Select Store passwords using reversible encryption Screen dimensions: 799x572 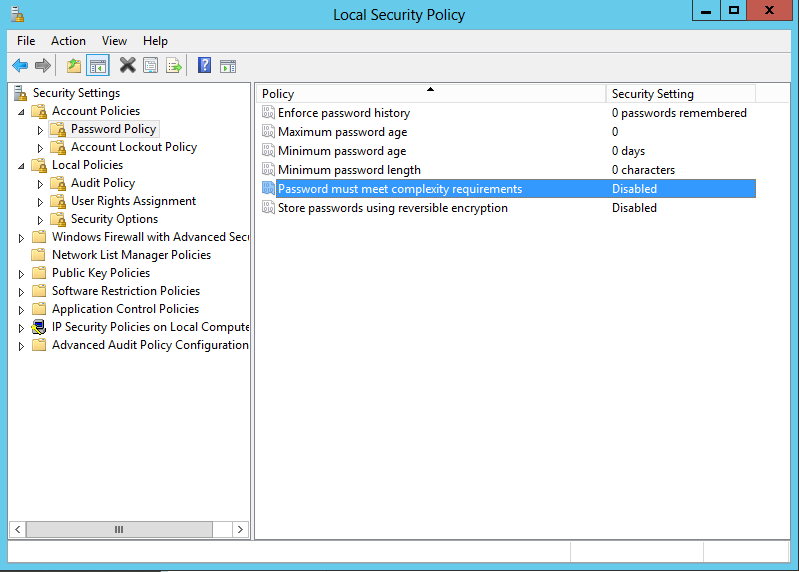coord(392,208)
